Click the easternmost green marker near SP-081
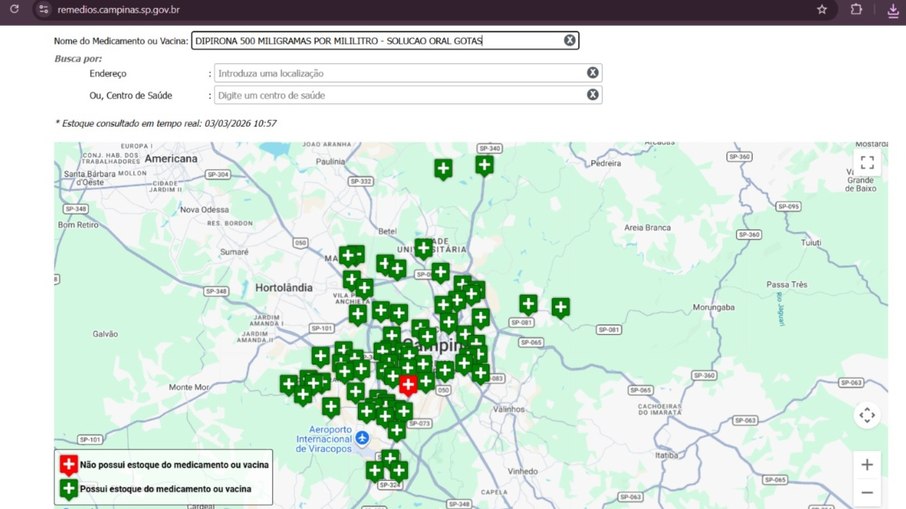This screenshot has height=509, width=906. tap(560, 308)
